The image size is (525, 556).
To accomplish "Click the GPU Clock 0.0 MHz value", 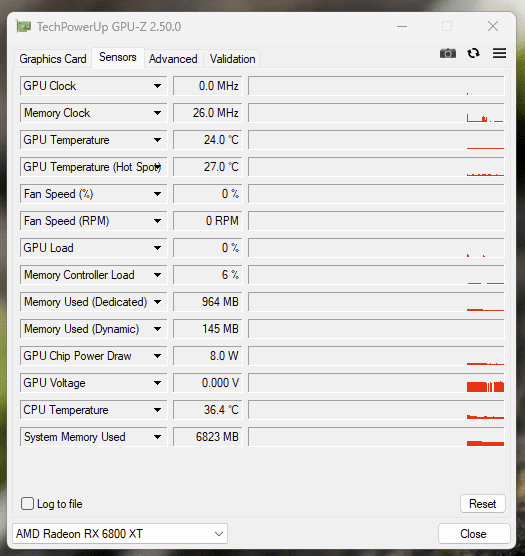I will pos(208,86).
